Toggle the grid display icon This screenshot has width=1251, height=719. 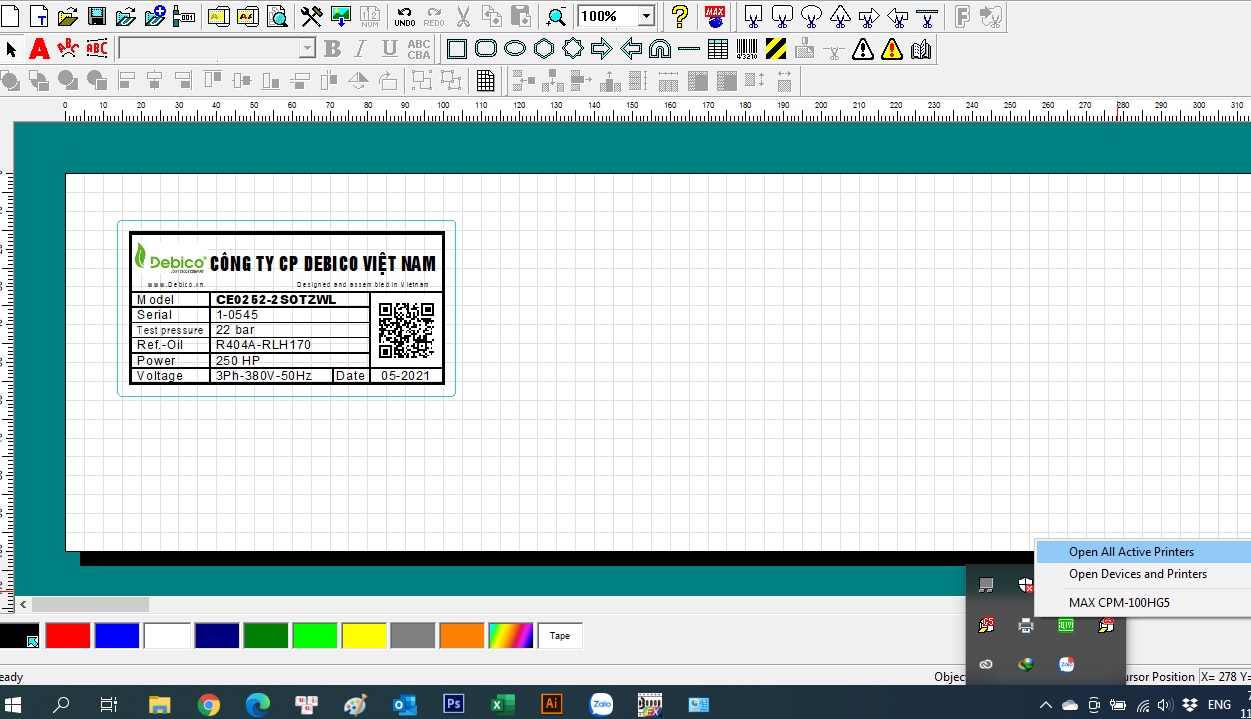coord(485,81)
